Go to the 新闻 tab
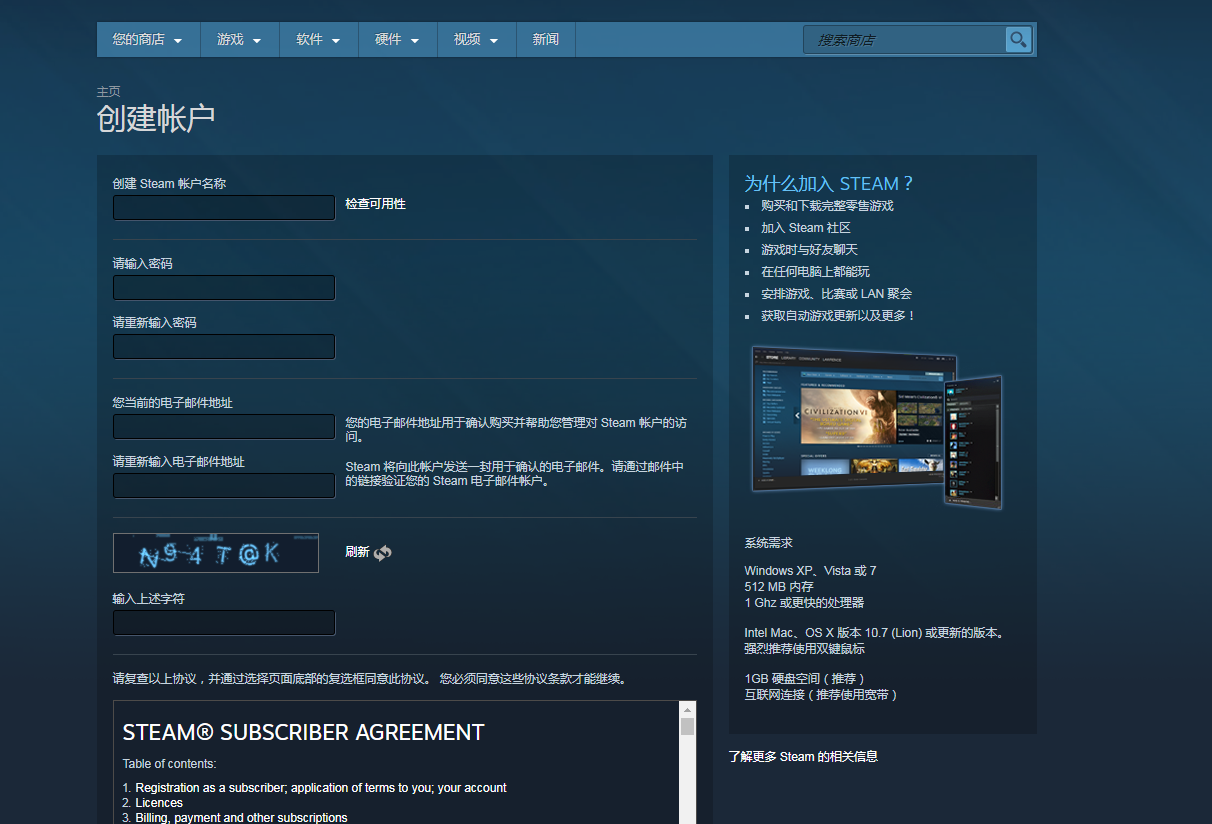Viewport: 1212px width, 824px height. pos(546,40)
